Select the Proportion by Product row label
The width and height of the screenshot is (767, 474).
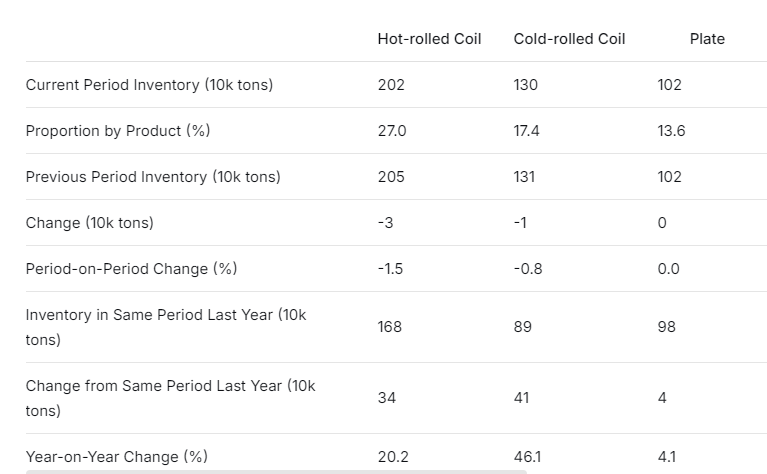coord(118,131)
